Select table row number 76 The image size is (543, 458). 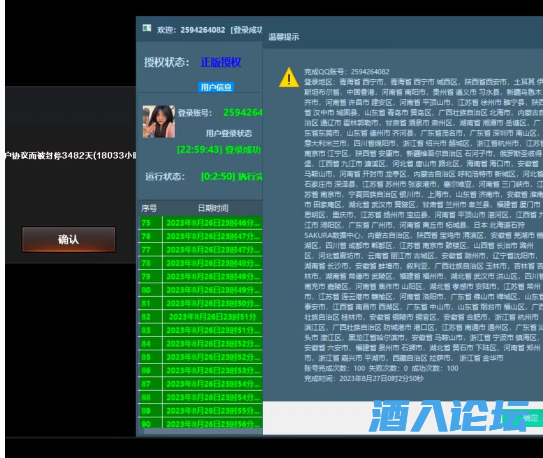coord(201,236)
